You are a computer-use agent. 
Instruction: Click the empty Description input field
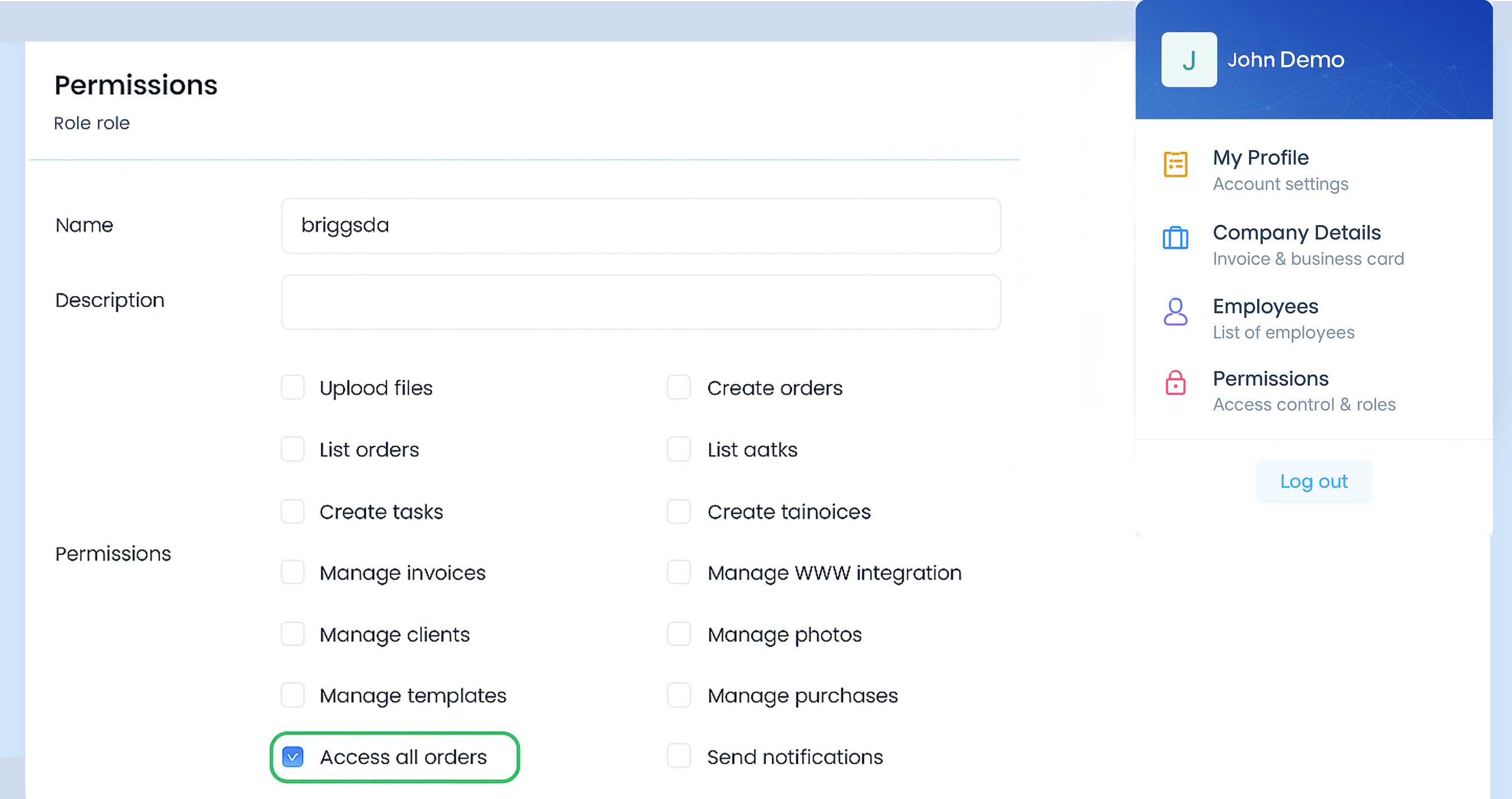point(641,302)
